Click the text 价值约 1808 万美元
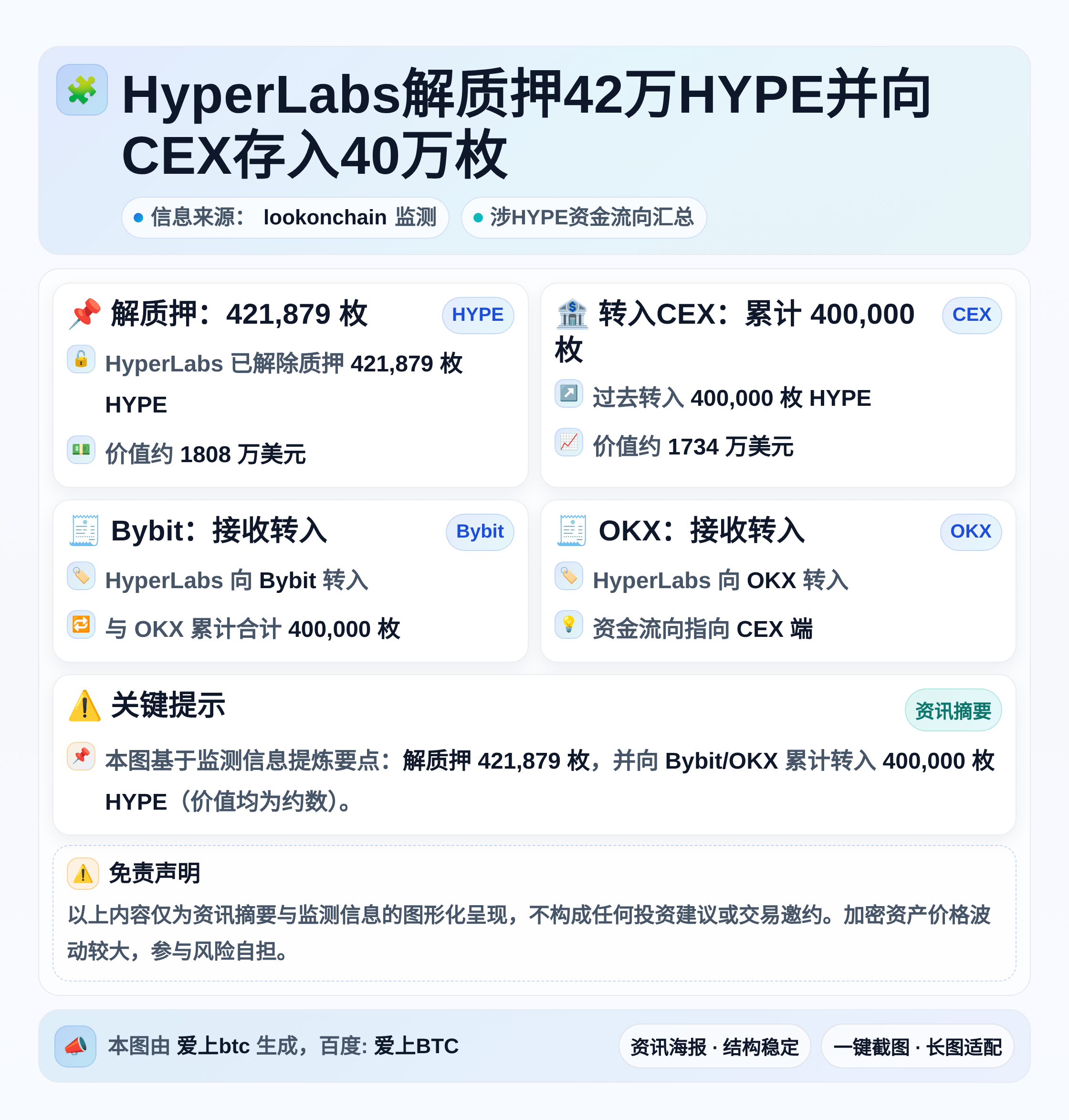The width and height of the screenshot is (1069, 1120). [206, 454]
